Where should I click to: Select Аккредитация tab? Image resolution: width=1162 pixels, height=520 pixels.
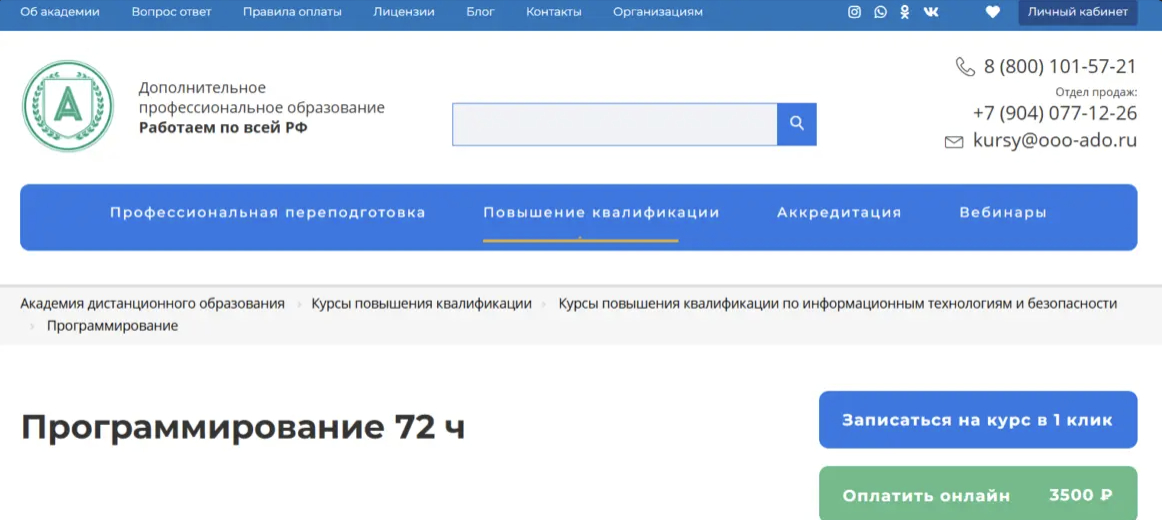coord(839,213)
